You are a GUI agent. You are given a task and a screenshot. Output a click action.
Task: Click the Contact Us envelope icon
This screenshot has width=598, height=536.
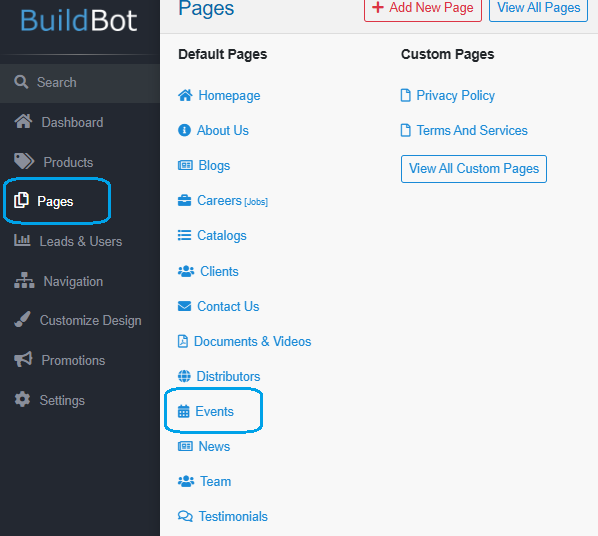coord(184,306)
